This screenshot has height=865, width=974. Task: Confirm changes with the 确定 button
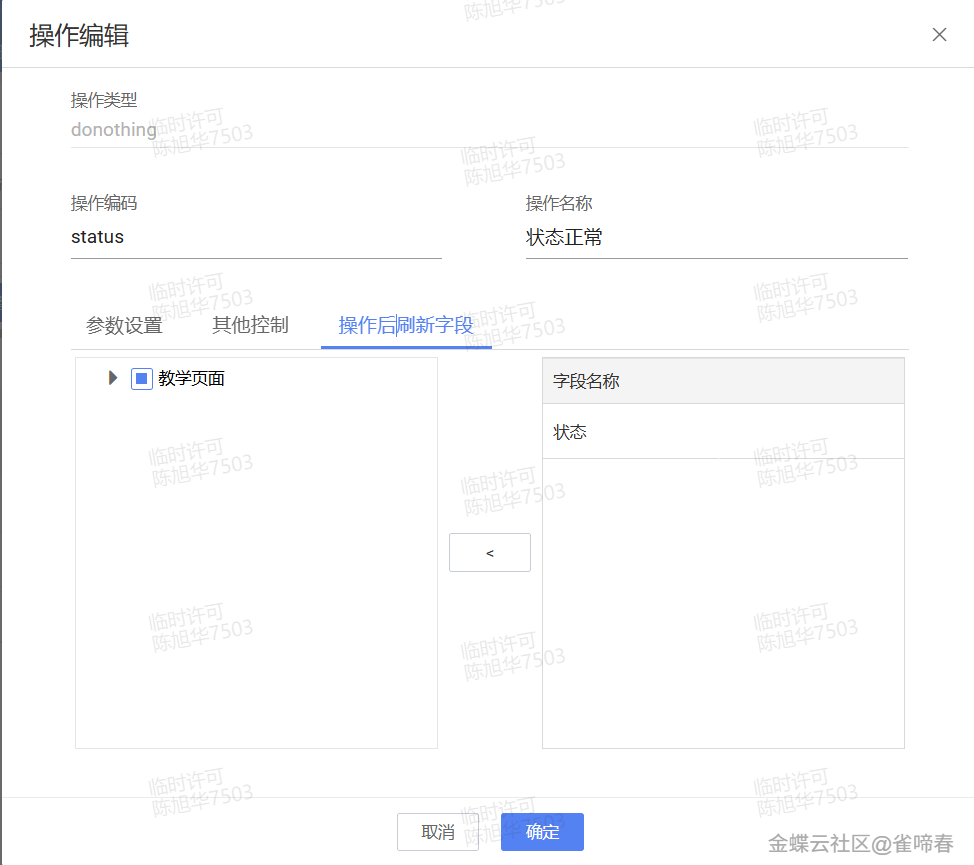coord(541,831)
